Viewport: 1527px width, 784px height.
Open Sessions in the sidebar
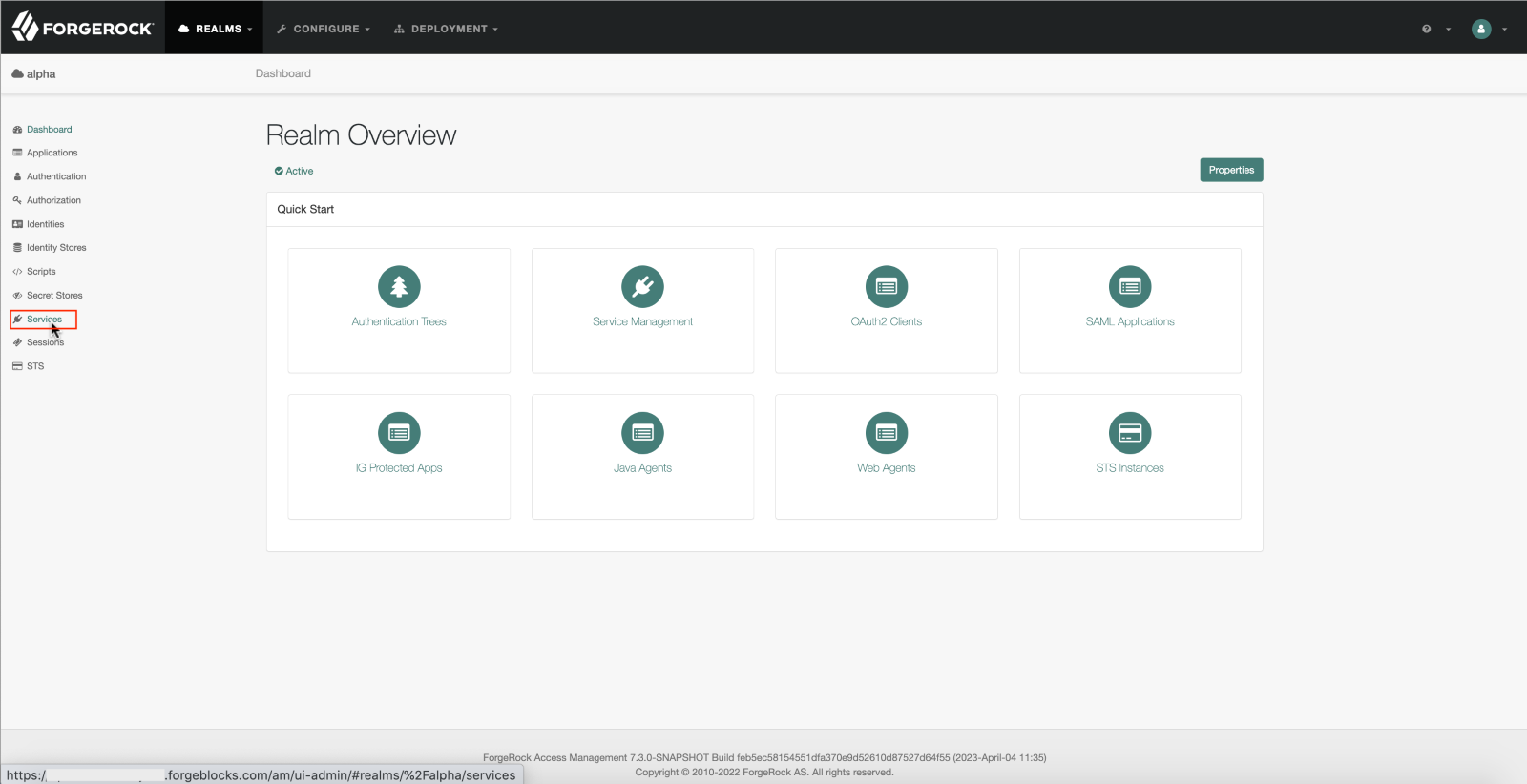(x=45, y=342)
